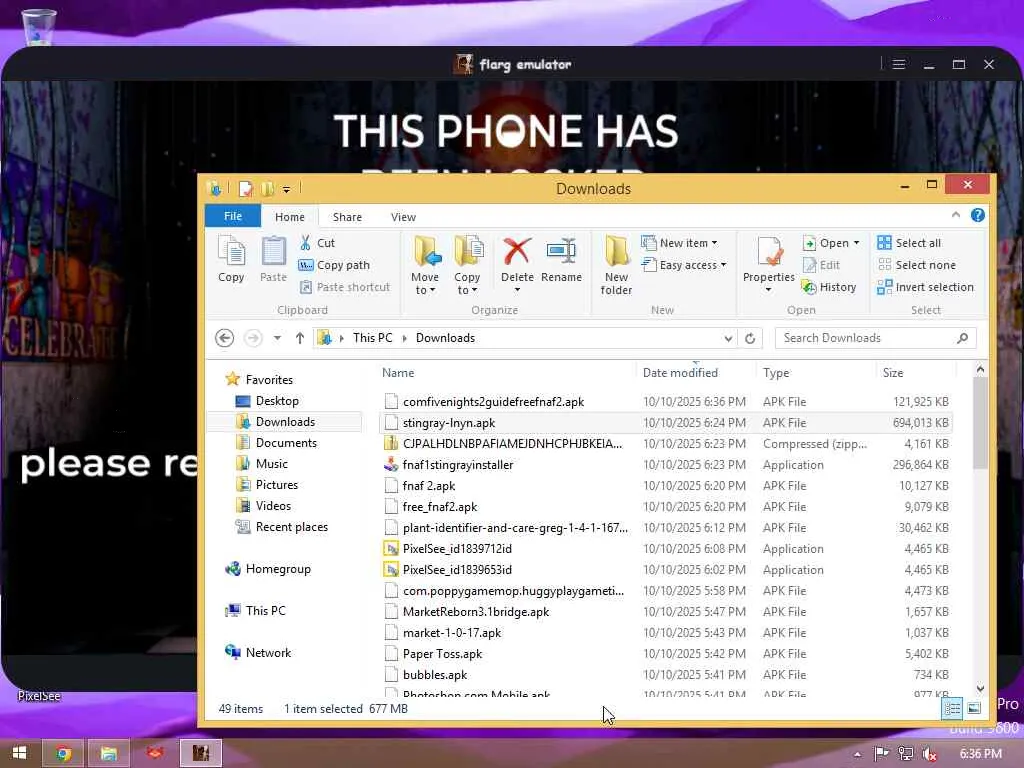The image size is (1024, 768).
Task: Sort by the Size column header
Action: point(893,373)
